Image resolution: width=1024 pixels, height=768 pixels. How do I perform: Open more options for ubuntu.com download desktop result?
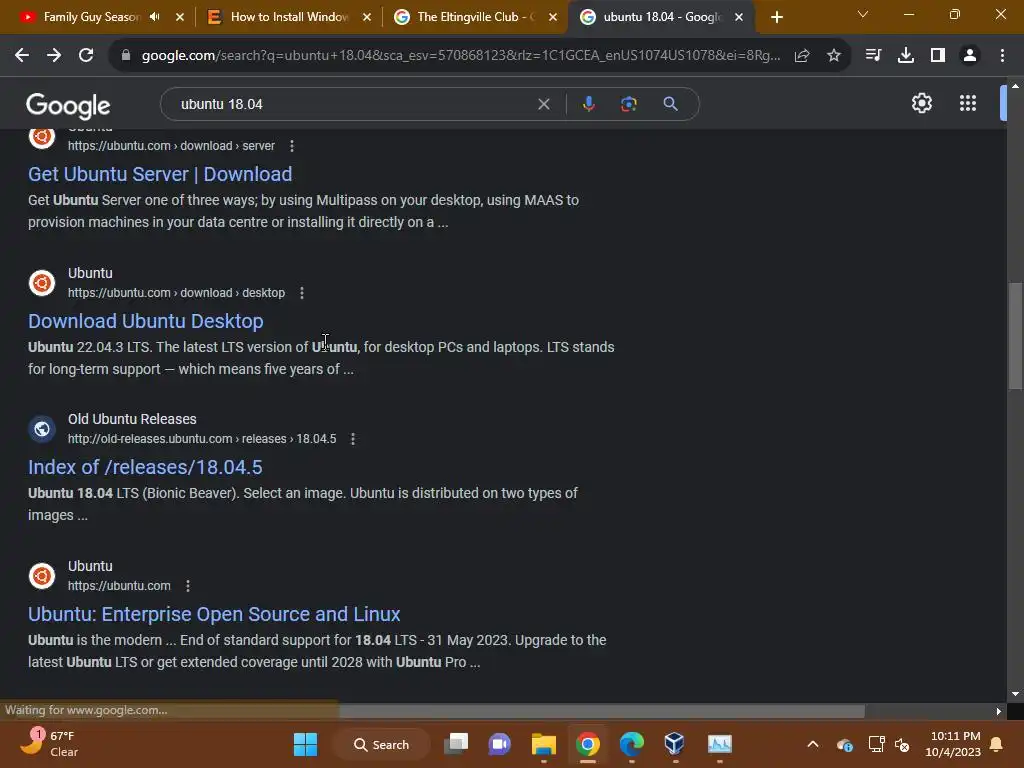tap(302, 293)
